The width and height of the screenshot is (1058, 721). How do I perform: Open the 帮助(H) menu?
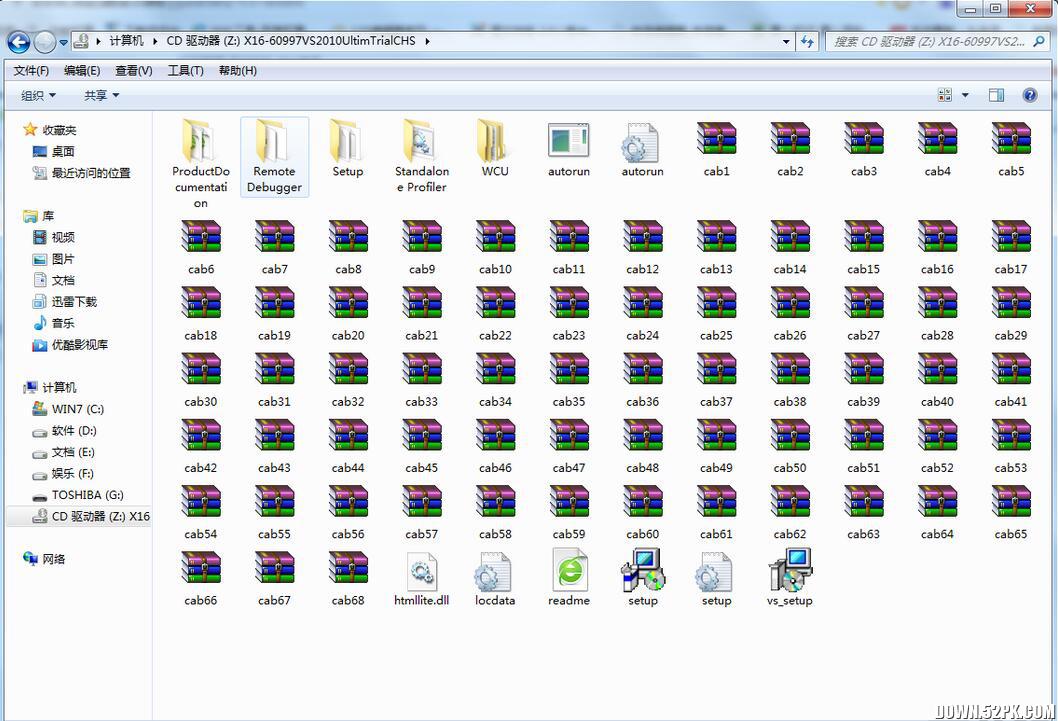click(x=238, y=71)
